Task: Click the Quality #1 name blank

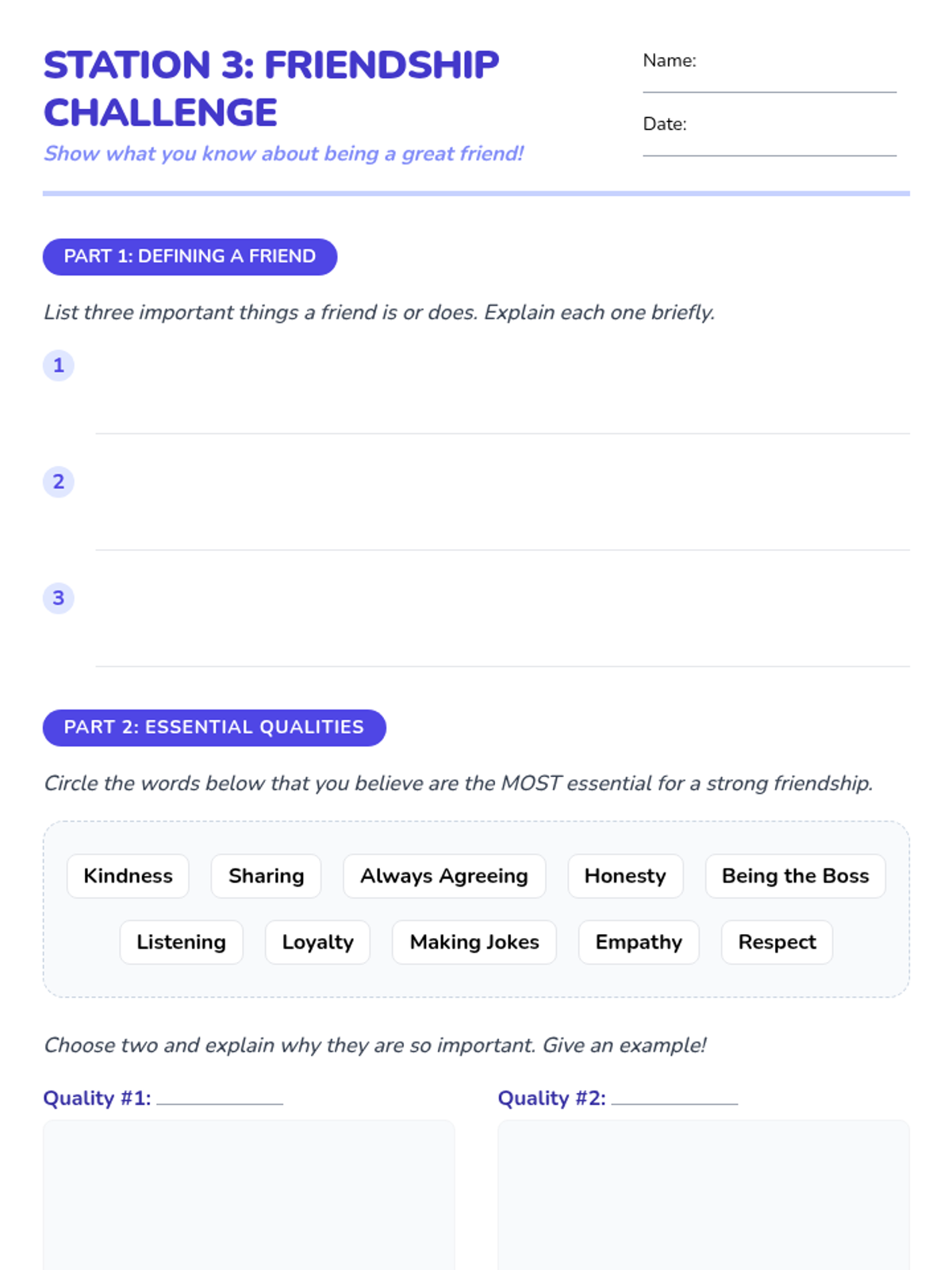Action: click(220, 1099)
